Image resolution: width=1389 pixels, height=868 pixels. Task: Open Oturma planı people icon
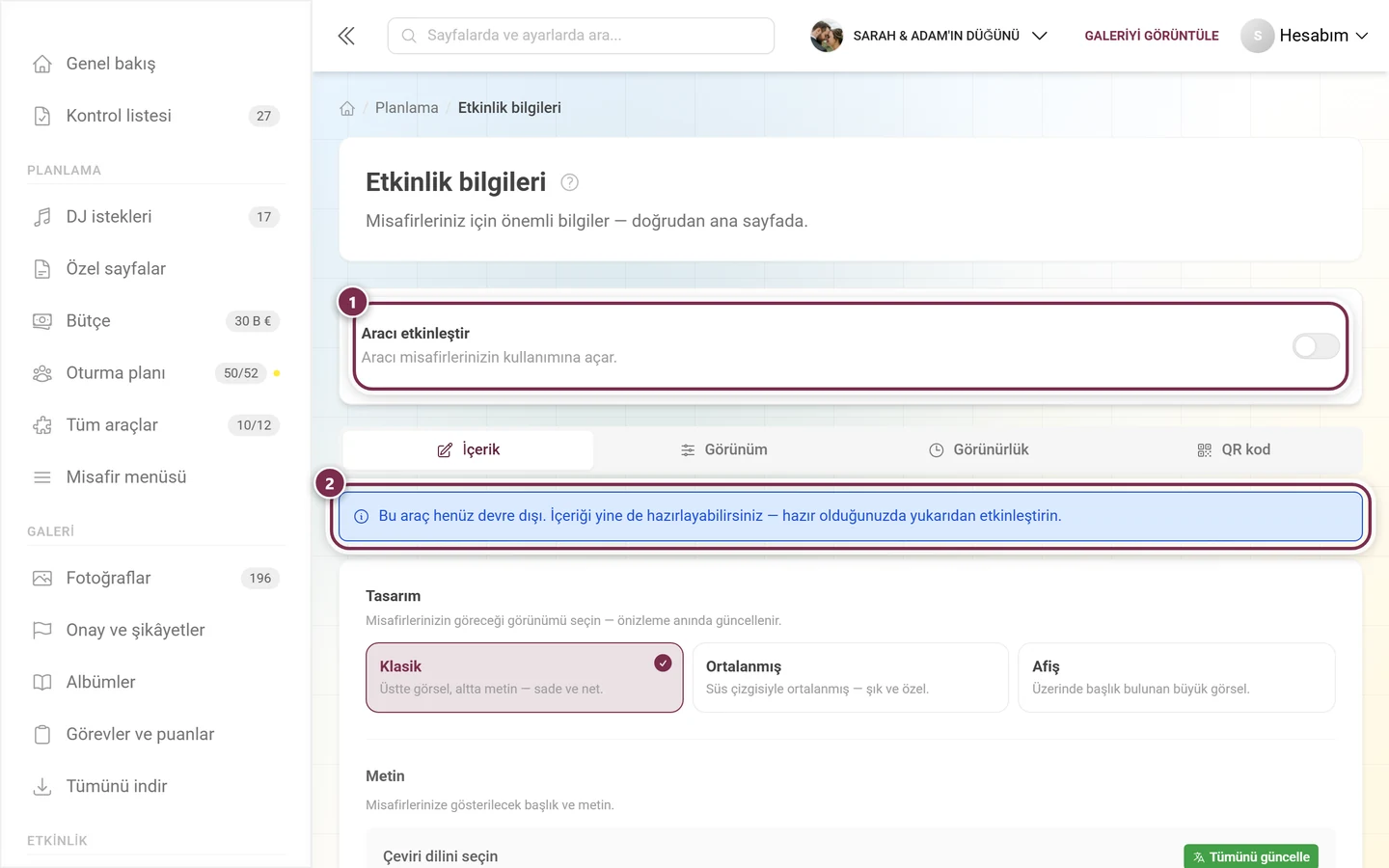(42, 373)
